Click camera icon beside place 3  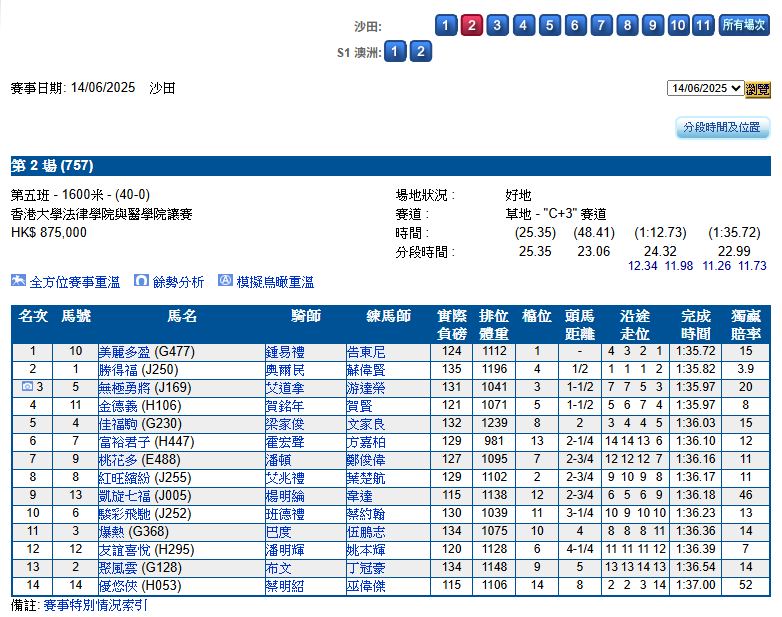point(27,387)
